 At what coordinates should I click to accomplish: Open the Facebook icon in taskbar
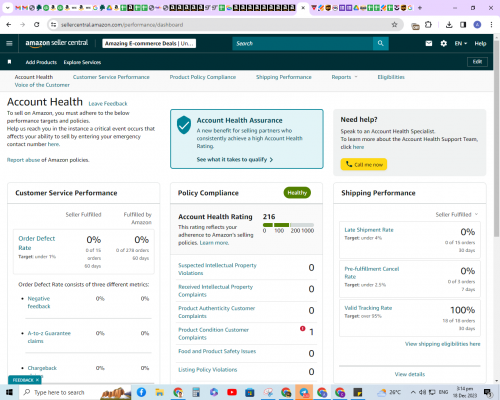coord(141,392)
